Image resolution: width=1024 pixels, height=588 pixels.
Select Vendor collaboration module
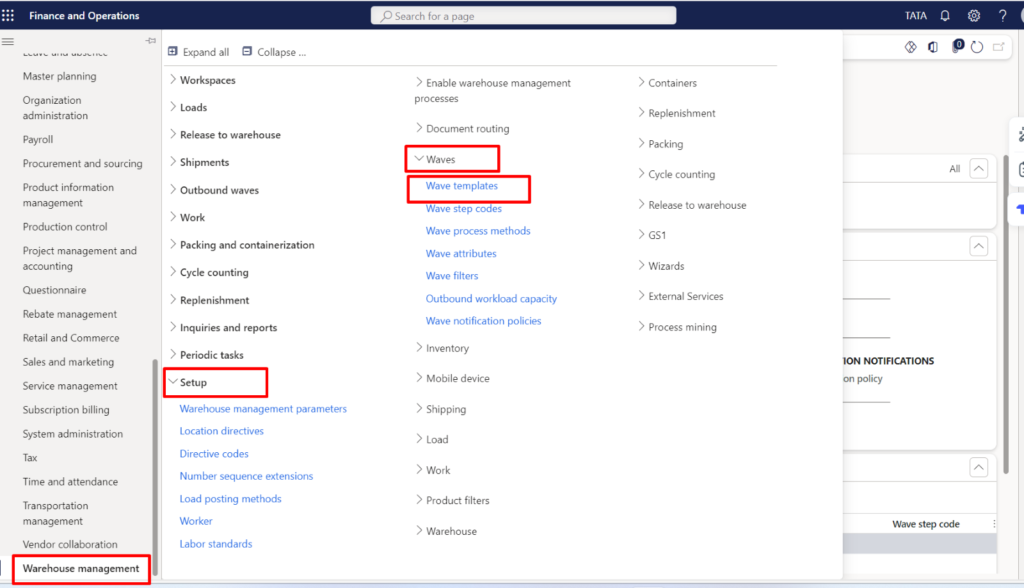[x=70, y=544]
